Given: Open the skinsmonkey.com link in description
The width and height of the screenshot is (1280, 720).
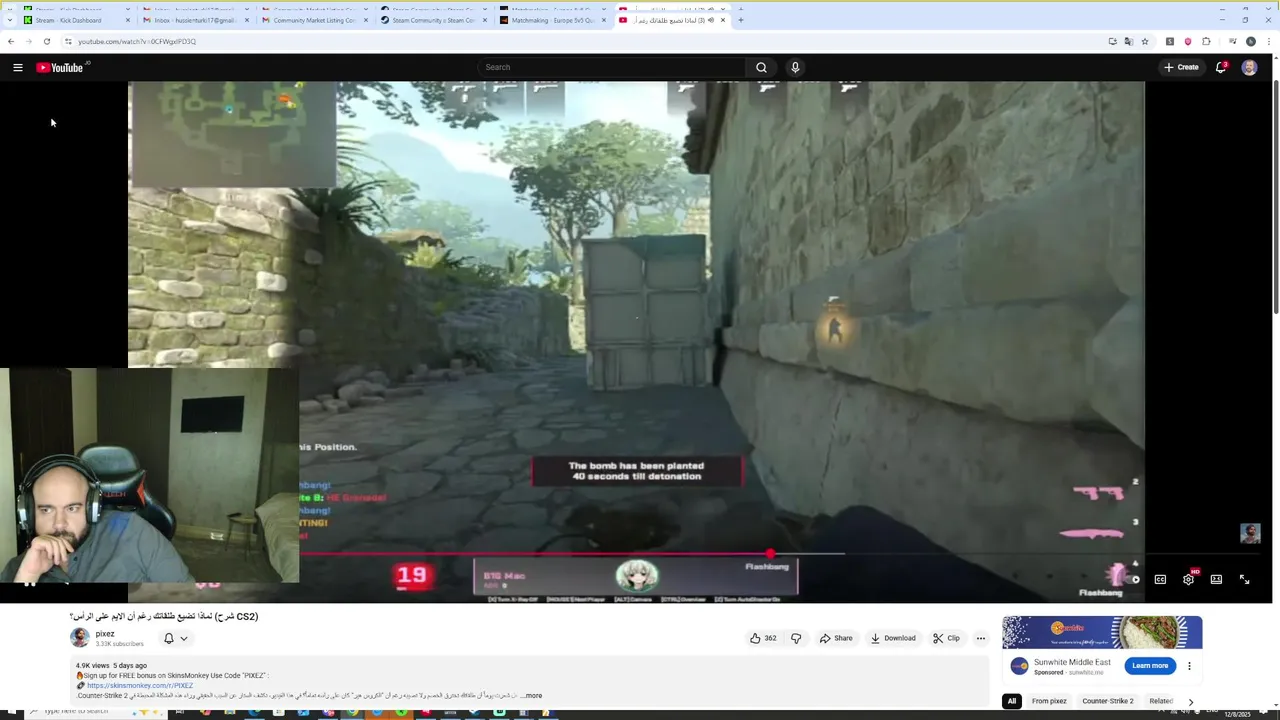Looking at the screenshot, I should click(x=139, y=686).
